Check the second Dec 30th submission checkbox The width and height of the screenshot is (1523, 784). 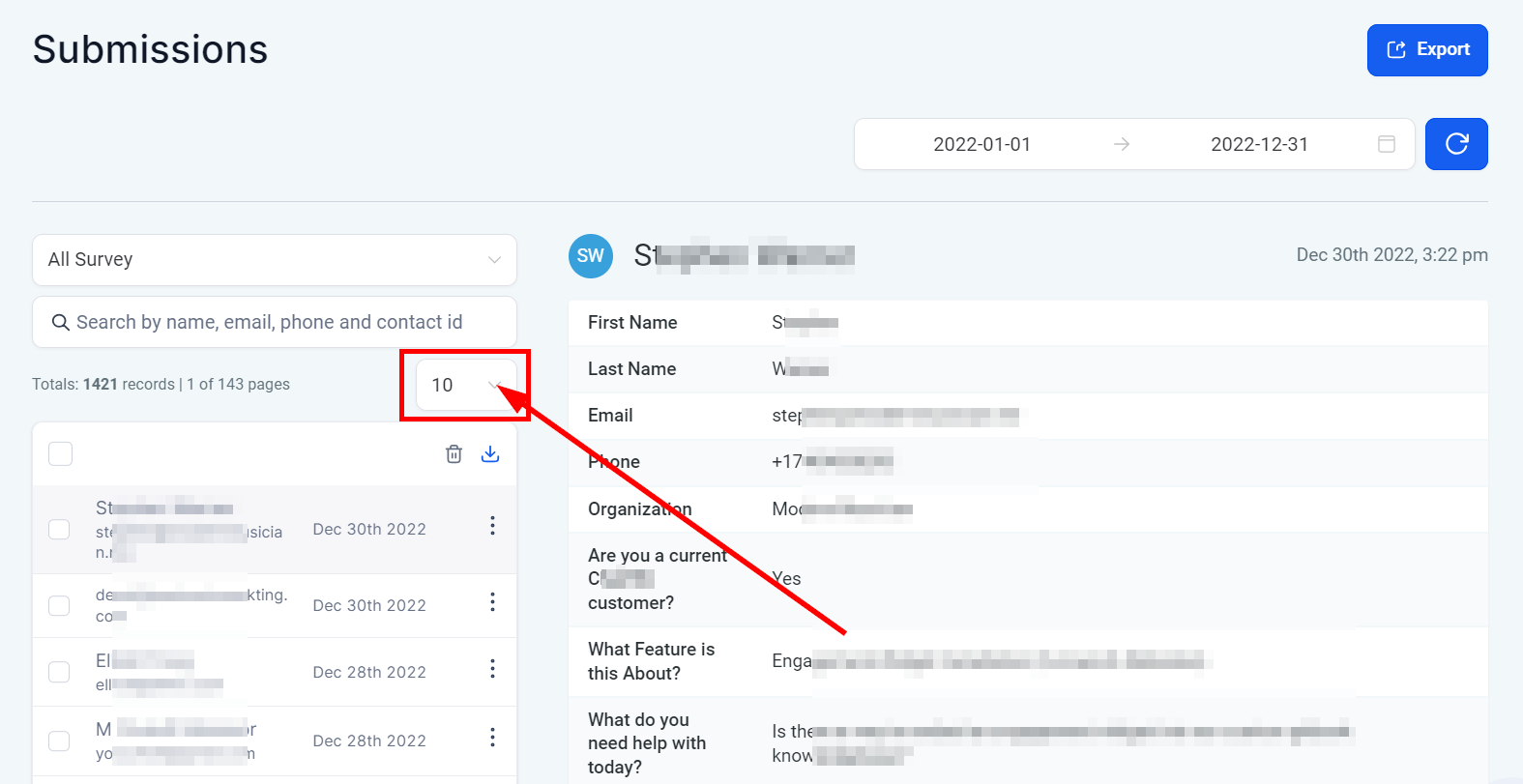tap(59, 605)
